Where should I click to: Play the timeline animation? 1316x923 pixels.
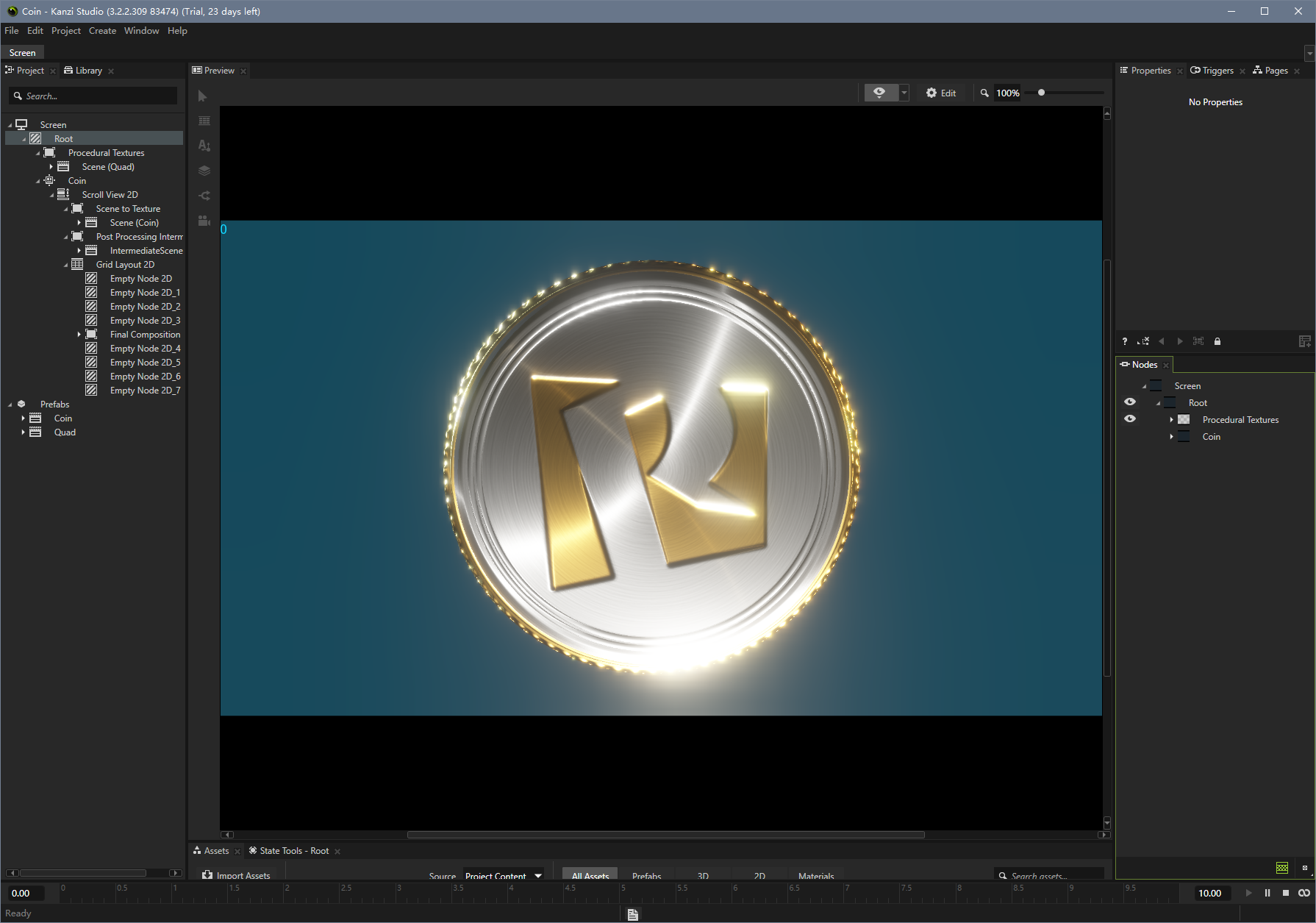tap(1248, 893)
